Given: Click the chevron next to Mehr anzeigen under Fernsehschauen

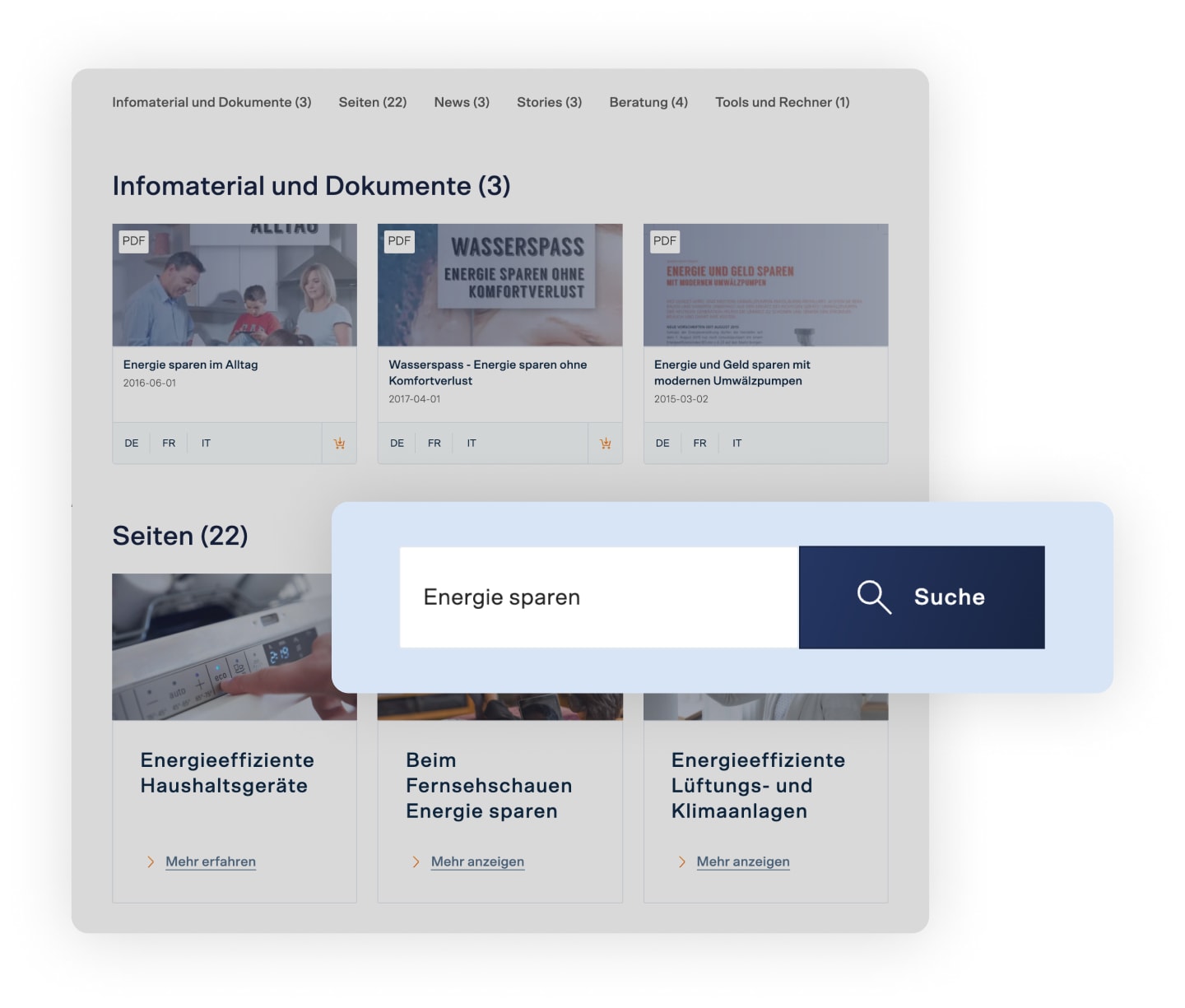Looking at the screenshot, I should [416, 862].
